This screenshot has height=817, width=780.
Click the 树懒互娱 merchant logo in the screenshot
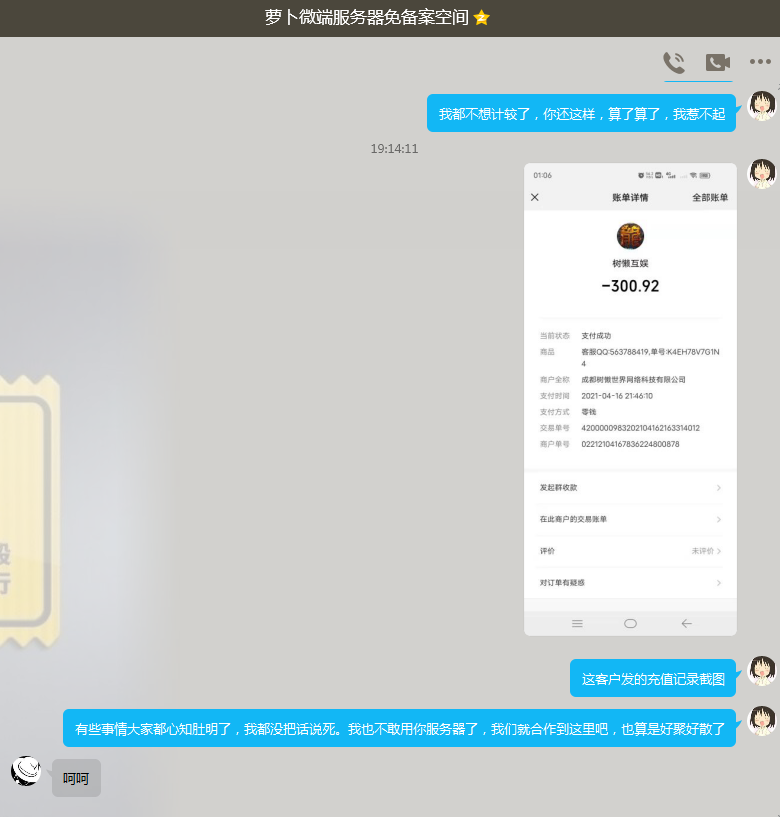click(x=630, y=237)
